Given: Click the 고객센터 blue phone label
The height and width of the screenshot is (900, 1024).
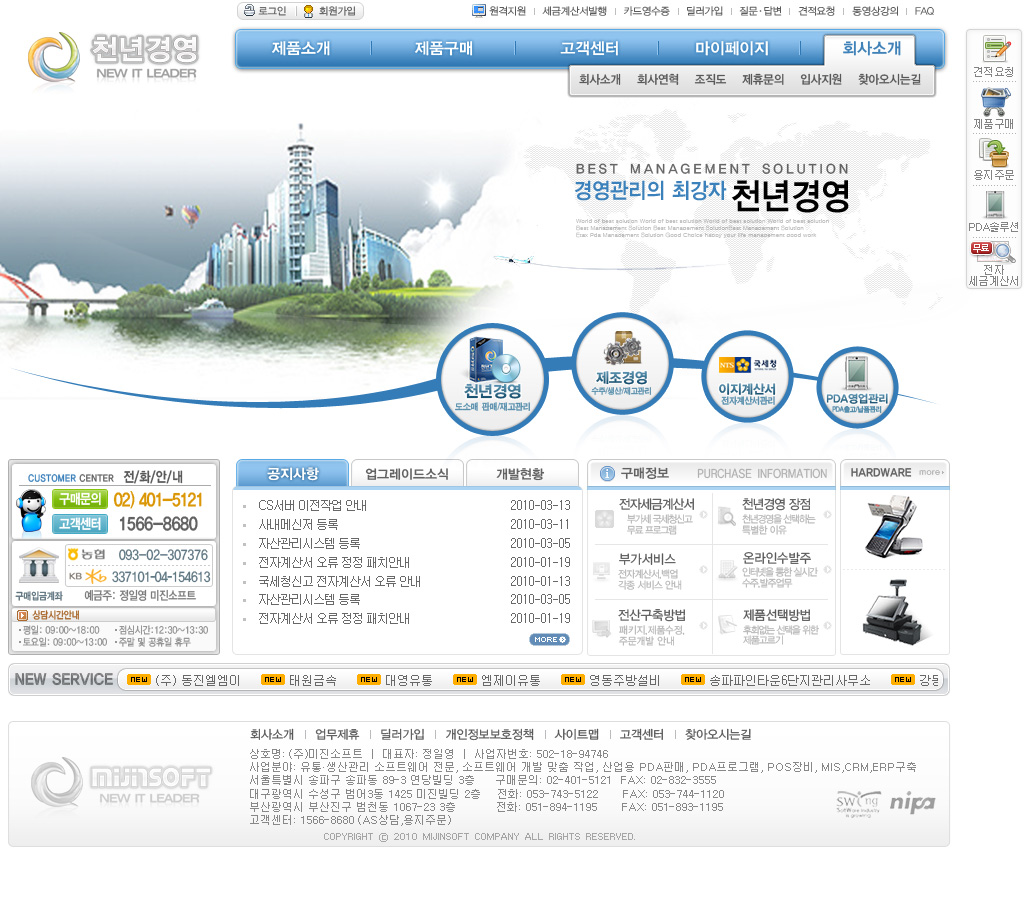Looking at the screenshot, I should pyautogui.click(x=80, y=524).
